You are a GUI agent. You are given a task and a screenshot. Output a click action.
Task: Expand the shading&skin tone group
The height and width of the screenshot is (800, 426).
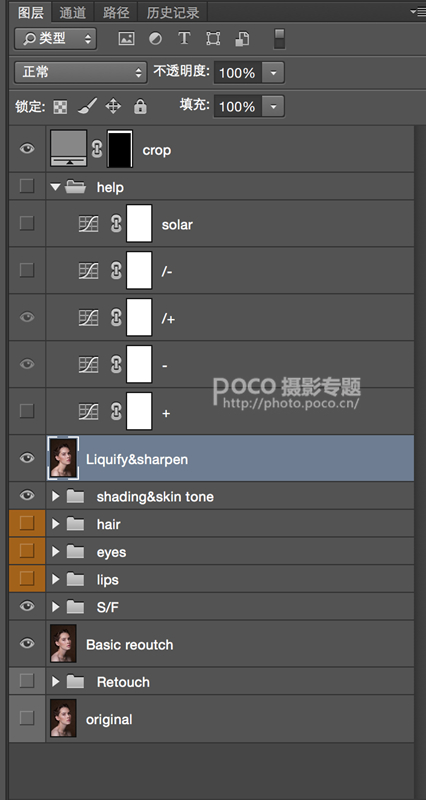coord(56,496)
